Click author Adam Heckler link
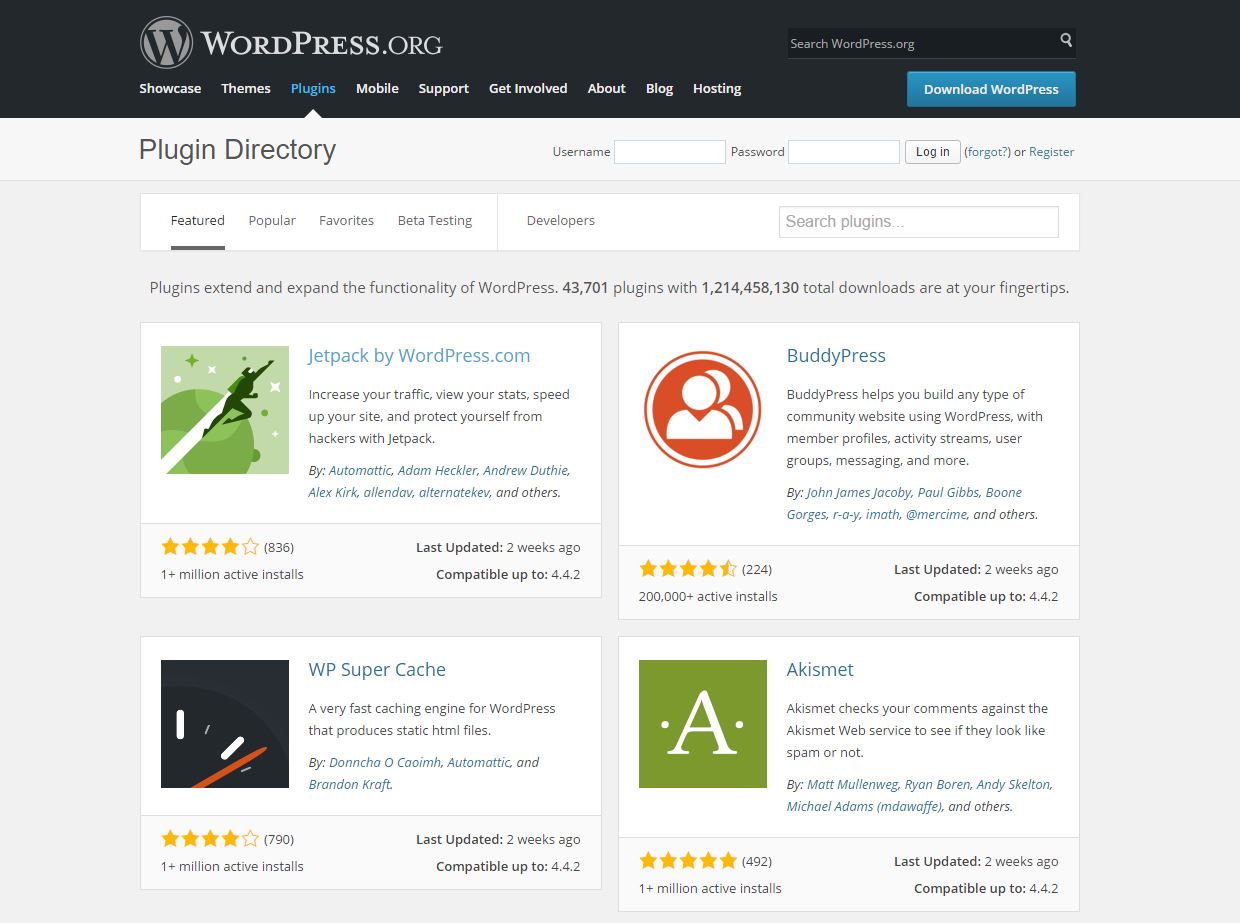This screenshot has height=923, width=1240. pos(437,470)
